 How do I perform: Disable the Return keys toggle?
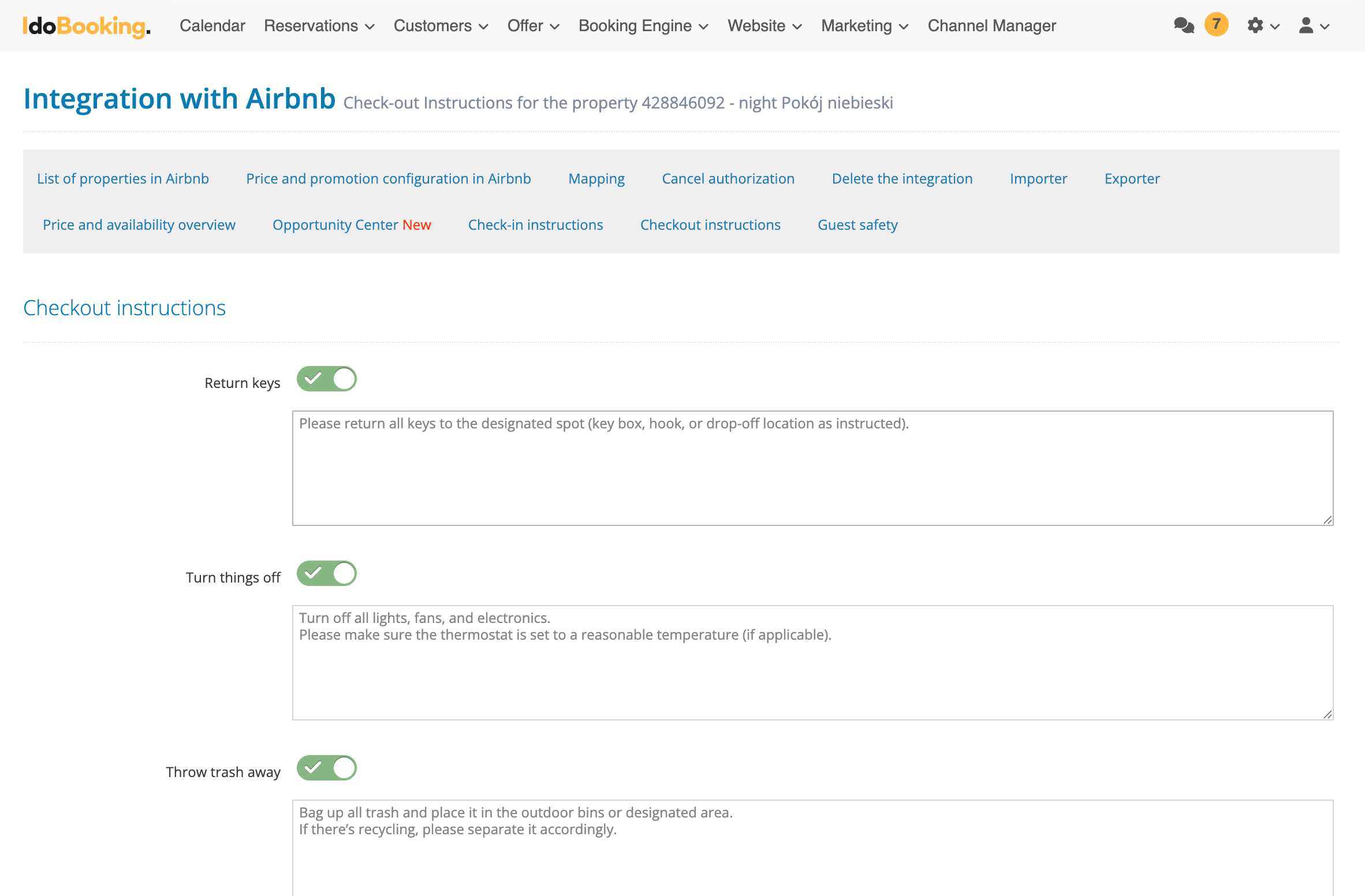(327, 379)
